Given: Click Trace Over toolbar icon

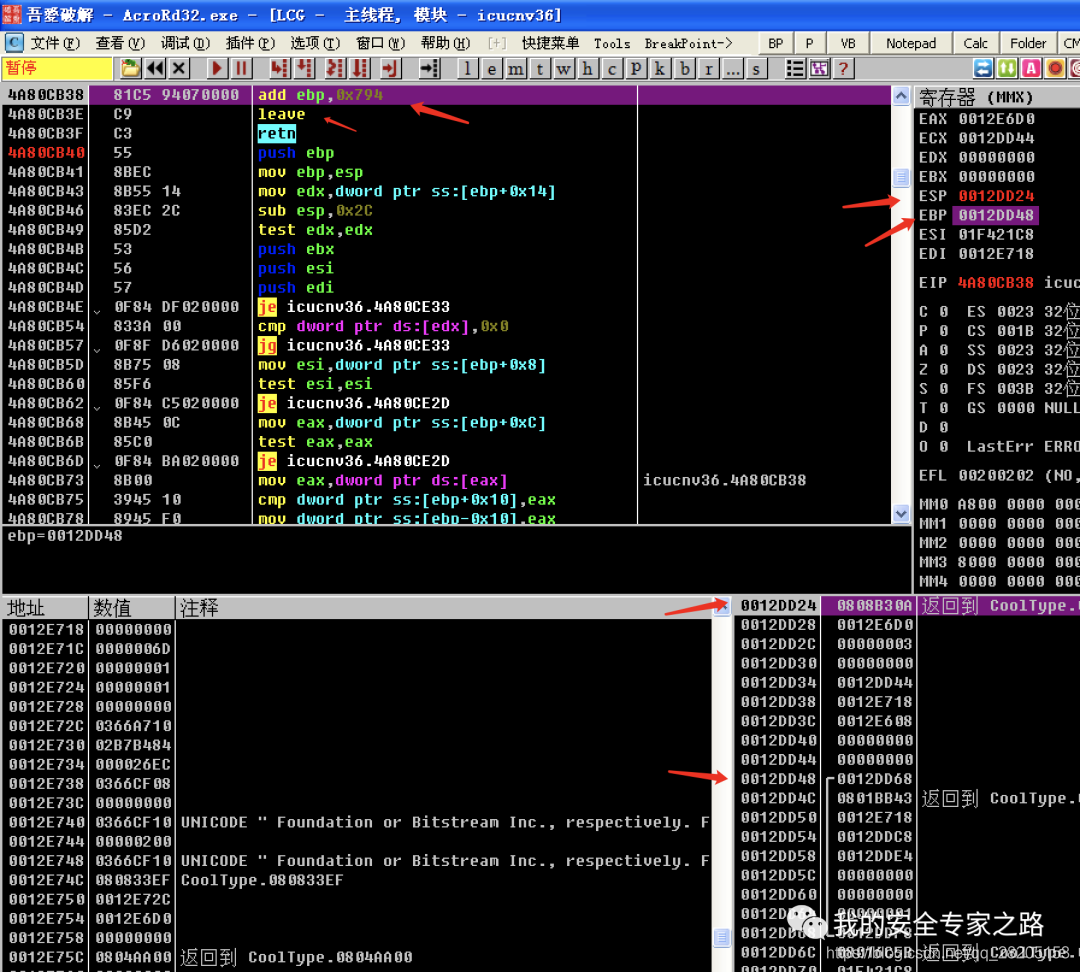Looking at the screenshot, I should [x=360, y=68].
